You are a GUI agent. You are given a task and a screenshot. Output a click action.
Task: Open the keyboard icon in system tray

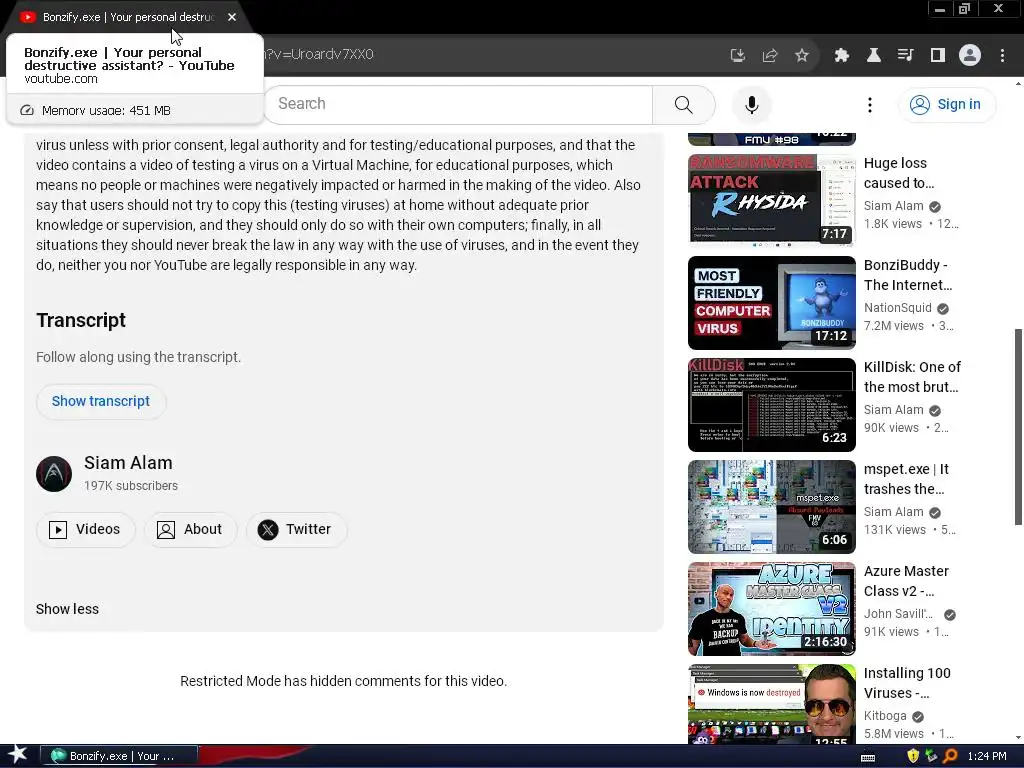pyautogui.click(x=868, y=758)
